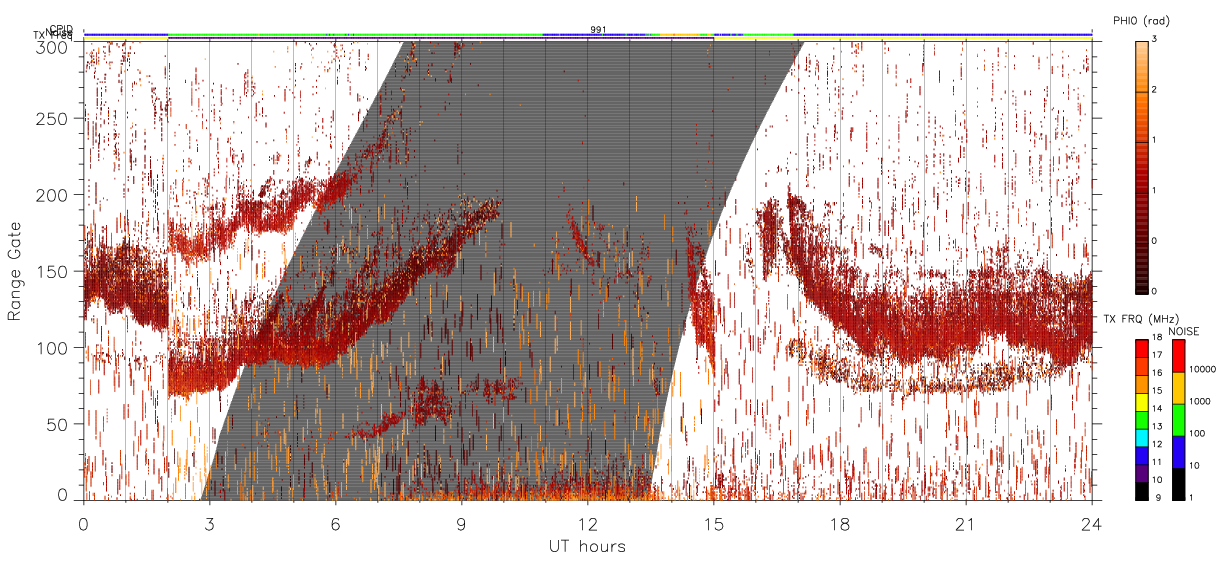Choose the purple 10–11 MHz TX FRQ swatch
This screenshot has height=567, width=1228.
tap(1142, 473)
